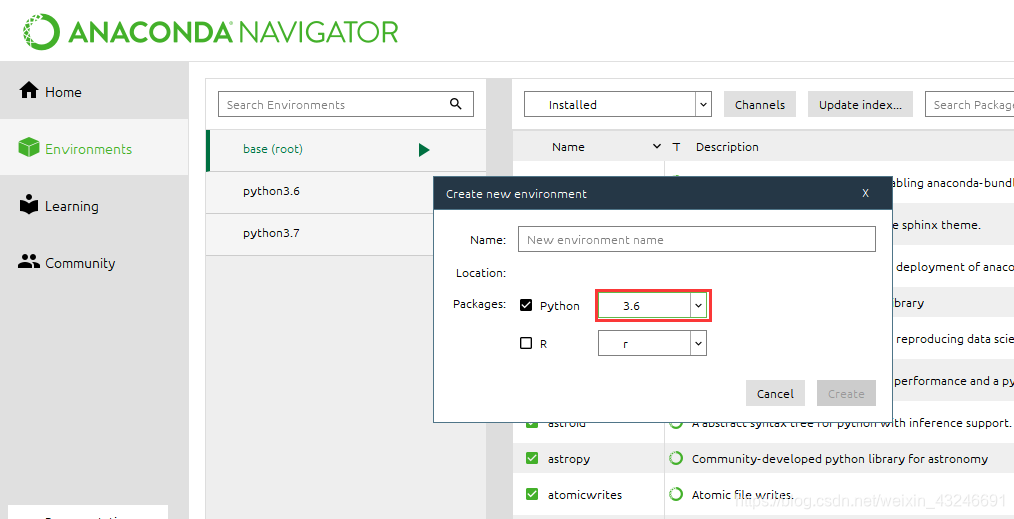Click the Channels button
The height and width of the screenshot is (519, 1014).
pyautogui.click(x=760, y=105)
